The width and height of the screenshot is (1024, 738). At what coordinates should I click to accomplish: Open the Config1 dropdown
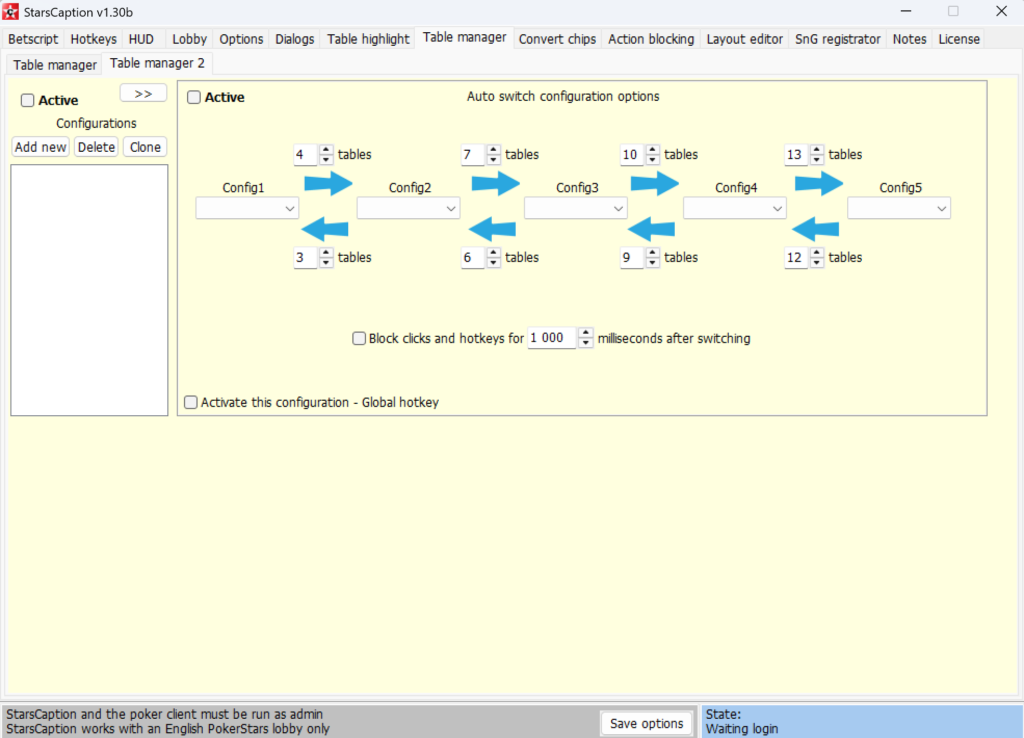click(x=247, y=208)
